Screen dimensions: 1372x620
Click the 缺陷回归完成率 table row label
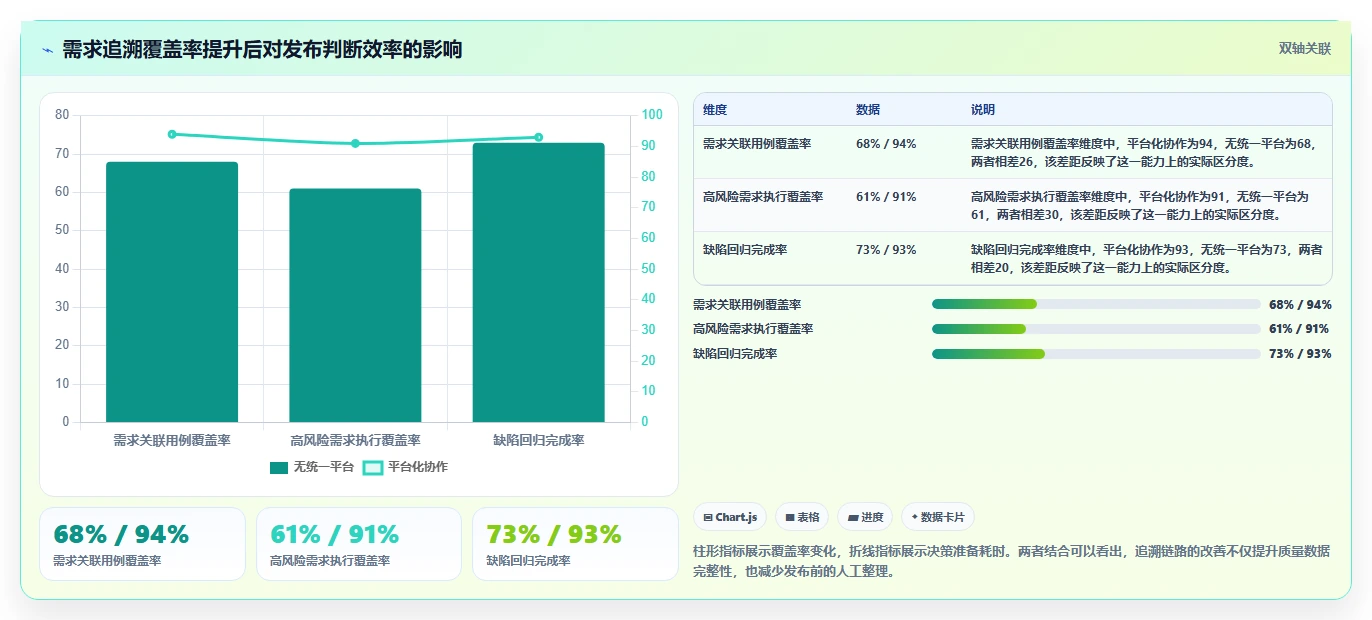[745, 250]
